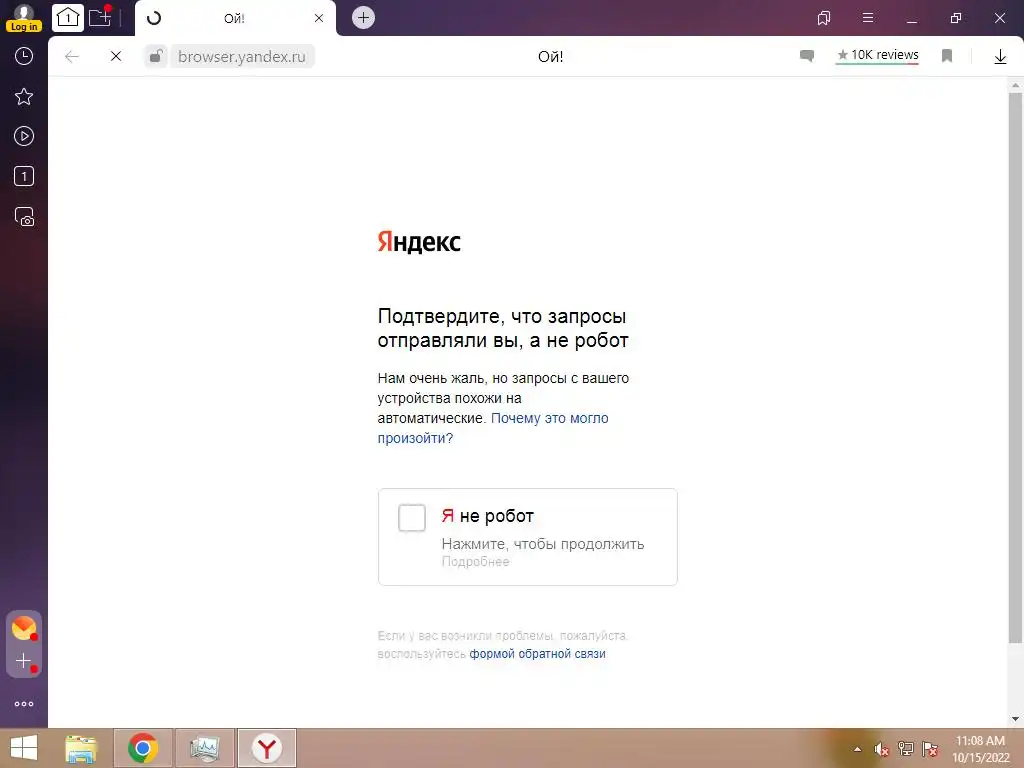Click the browser.yandex.ru address field
Image resolution: width=1024 pixels, height=768 pixels.
(x=242, y=57)
